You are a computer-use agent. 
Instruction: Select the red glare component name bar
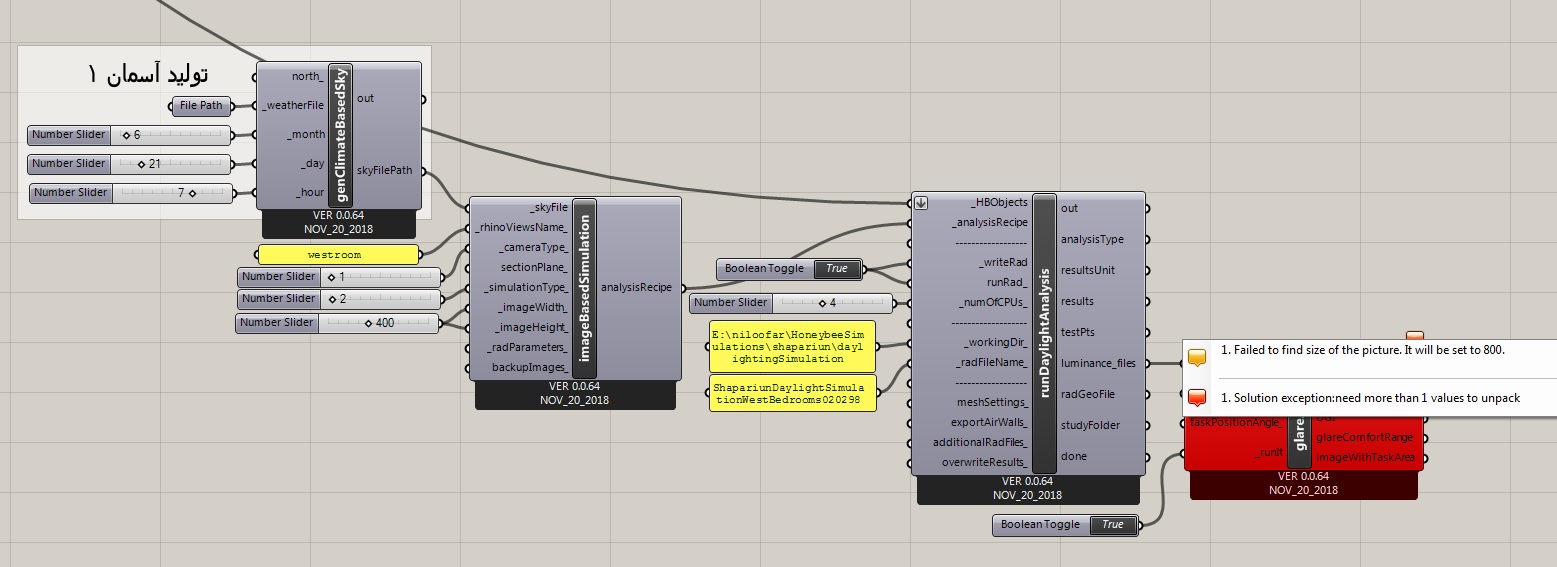pos(1300,442)
